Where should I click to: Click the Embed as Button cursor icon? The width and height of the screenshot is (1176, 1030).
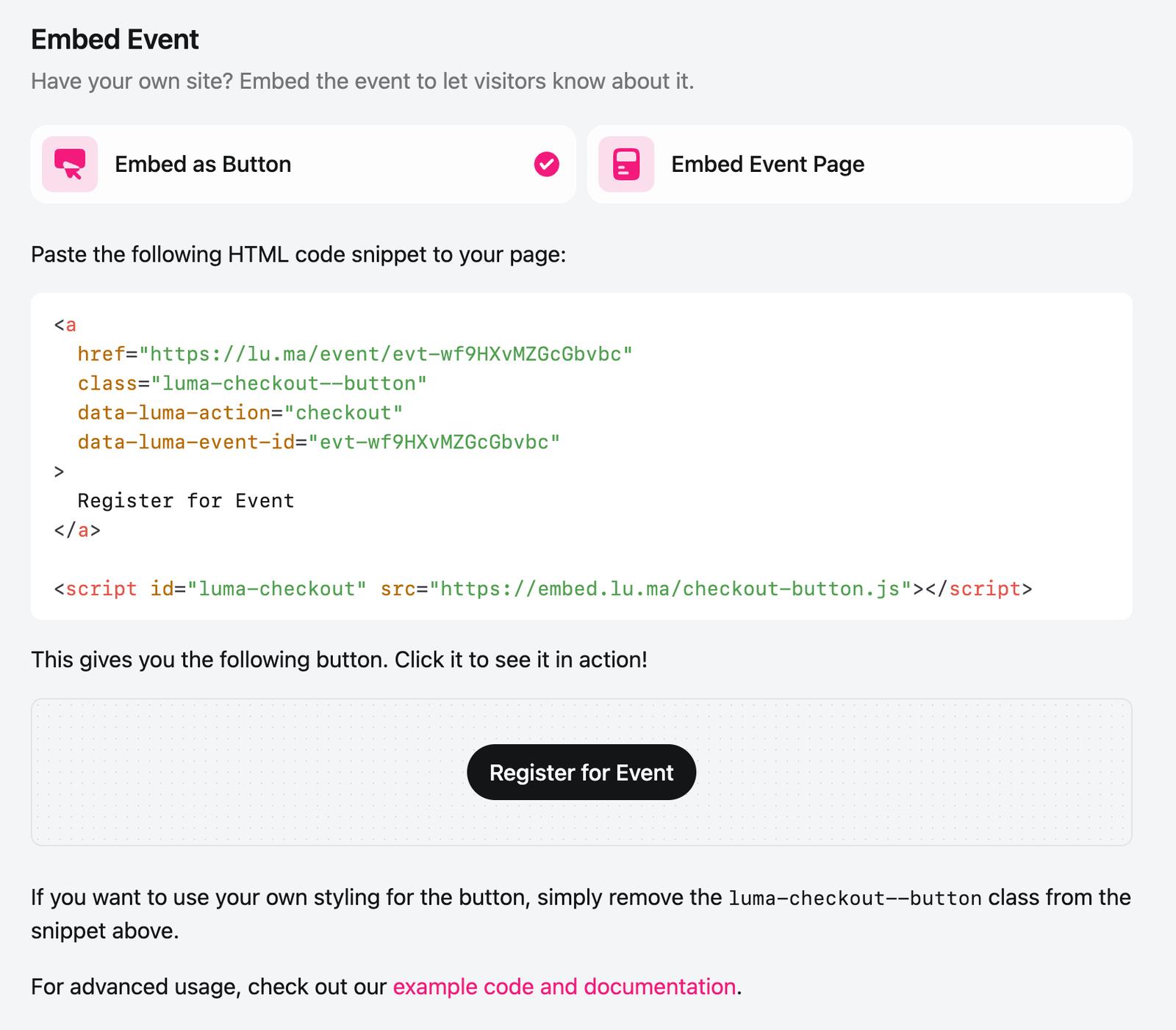tap(70, 164)
